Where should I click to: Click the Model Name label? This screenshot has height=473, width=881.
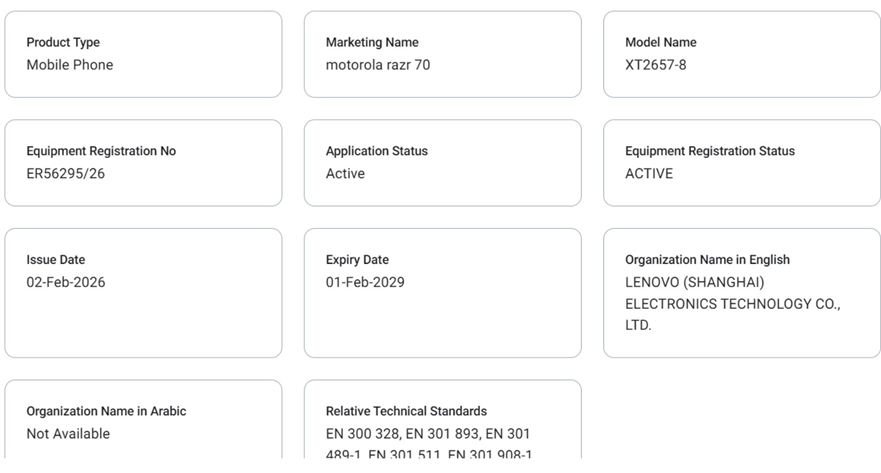[661, 42]
